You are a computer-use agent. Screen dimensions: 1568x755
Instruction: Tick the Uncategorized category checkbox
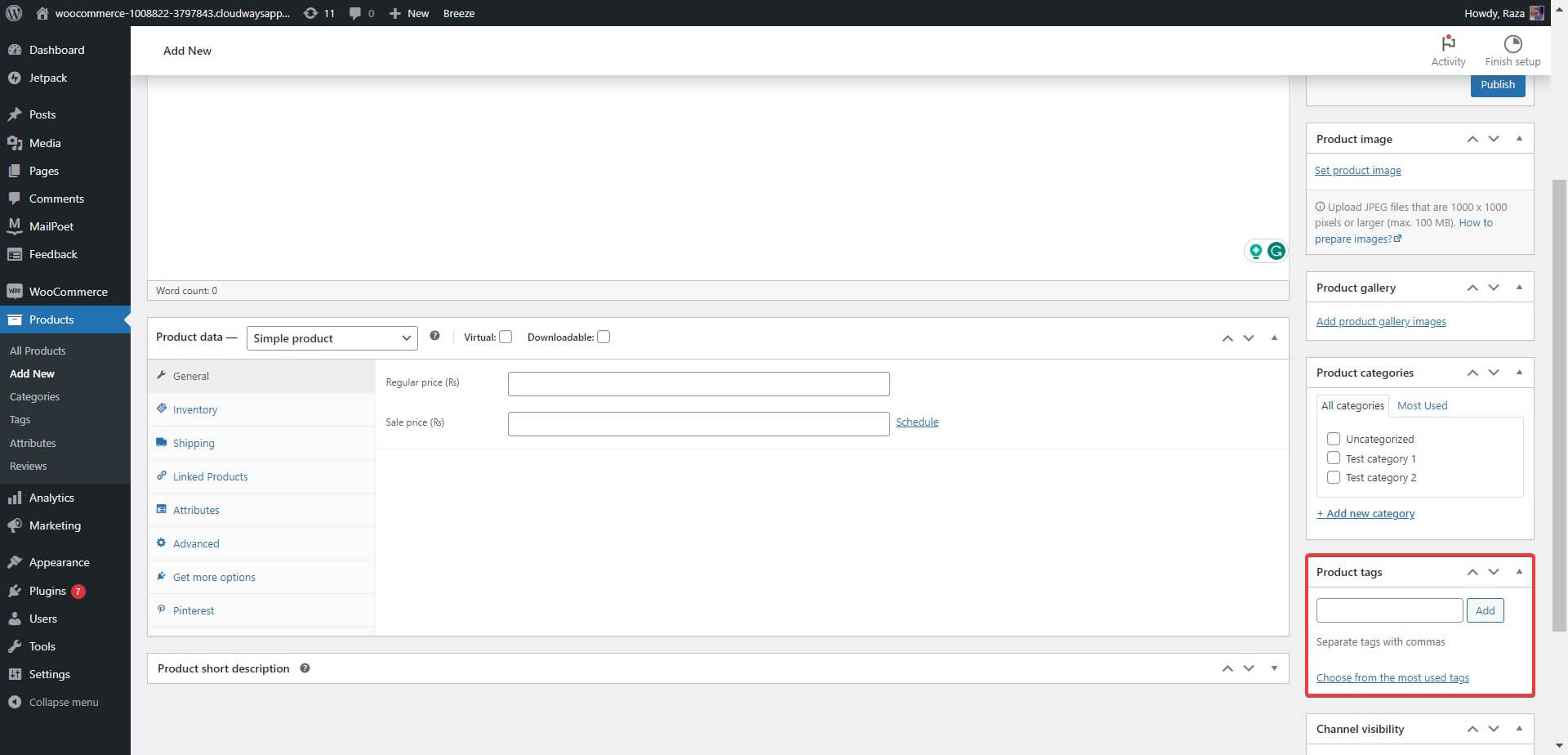click(x=1334, y=439)
